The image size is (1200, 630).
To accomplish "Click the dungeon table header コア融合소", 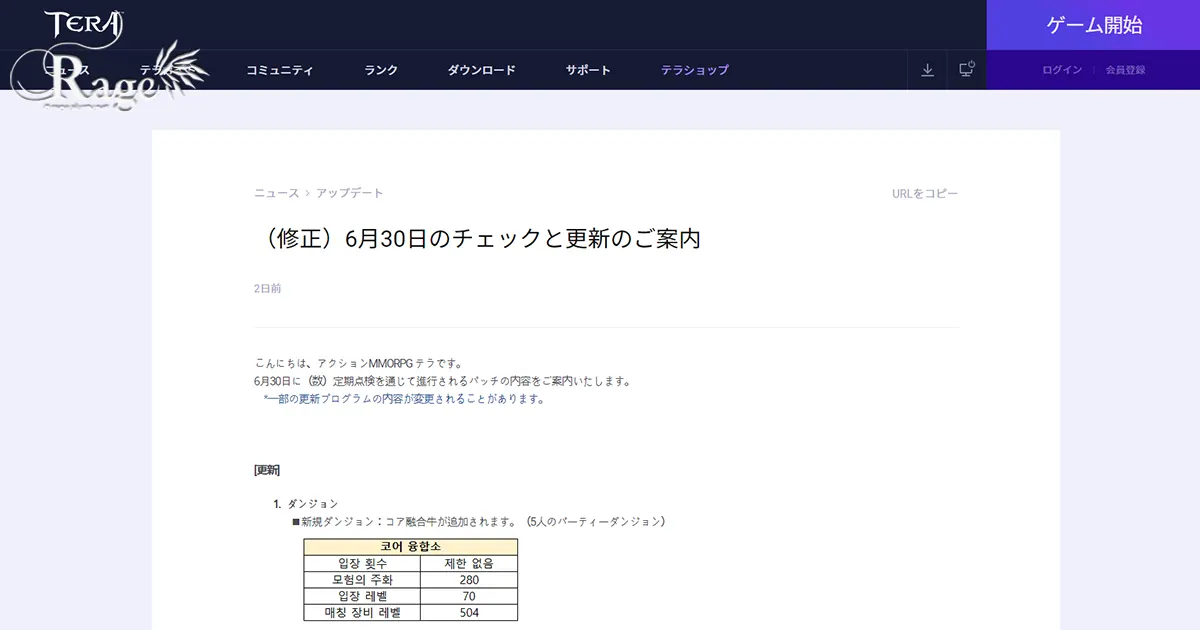I will [x=411, y=544].
